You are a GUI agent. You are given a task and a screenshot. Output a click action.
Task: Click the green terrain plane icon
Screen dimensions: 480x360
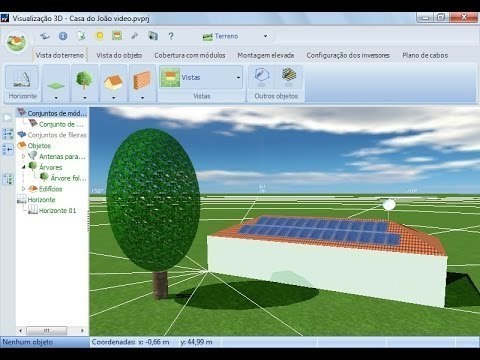[56, 86]
